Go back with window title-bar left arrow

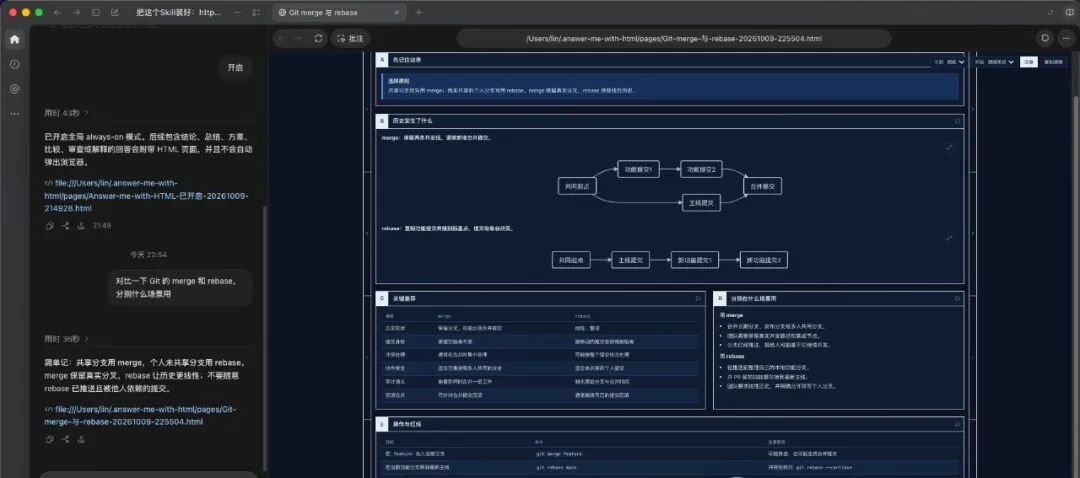tap(57, 12)
